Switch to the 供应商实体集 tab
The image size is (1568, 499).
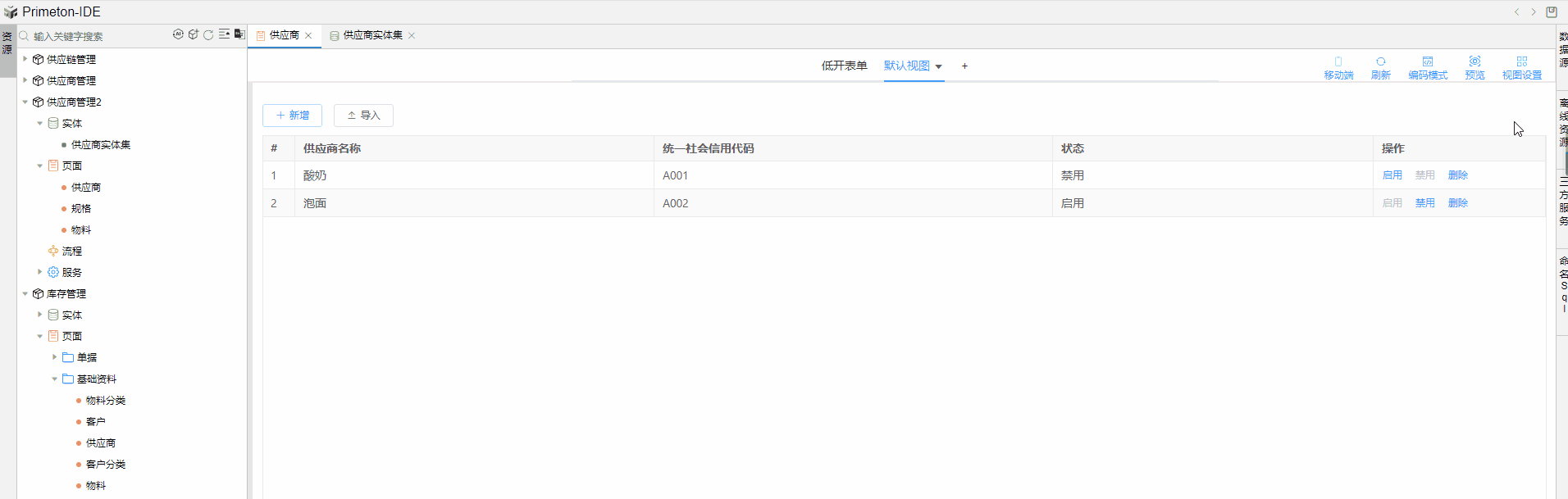pos(372,35)
